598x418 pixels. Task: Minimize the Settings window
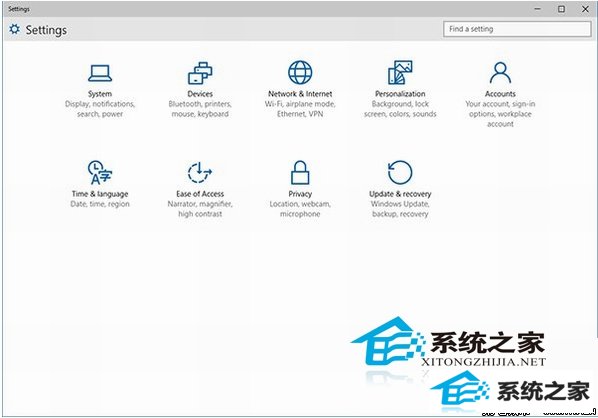point(538,9)
